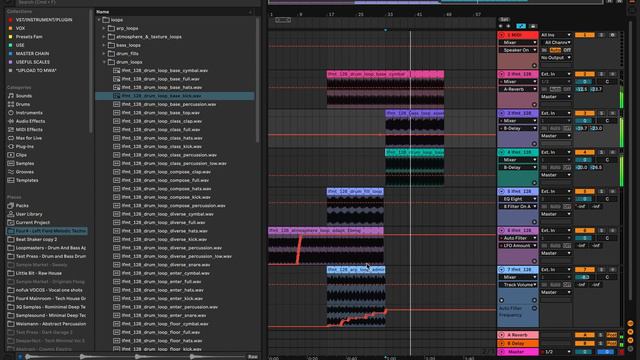Set track 1 monitor to Auto

pyautogui.click(x=555, y=50)
